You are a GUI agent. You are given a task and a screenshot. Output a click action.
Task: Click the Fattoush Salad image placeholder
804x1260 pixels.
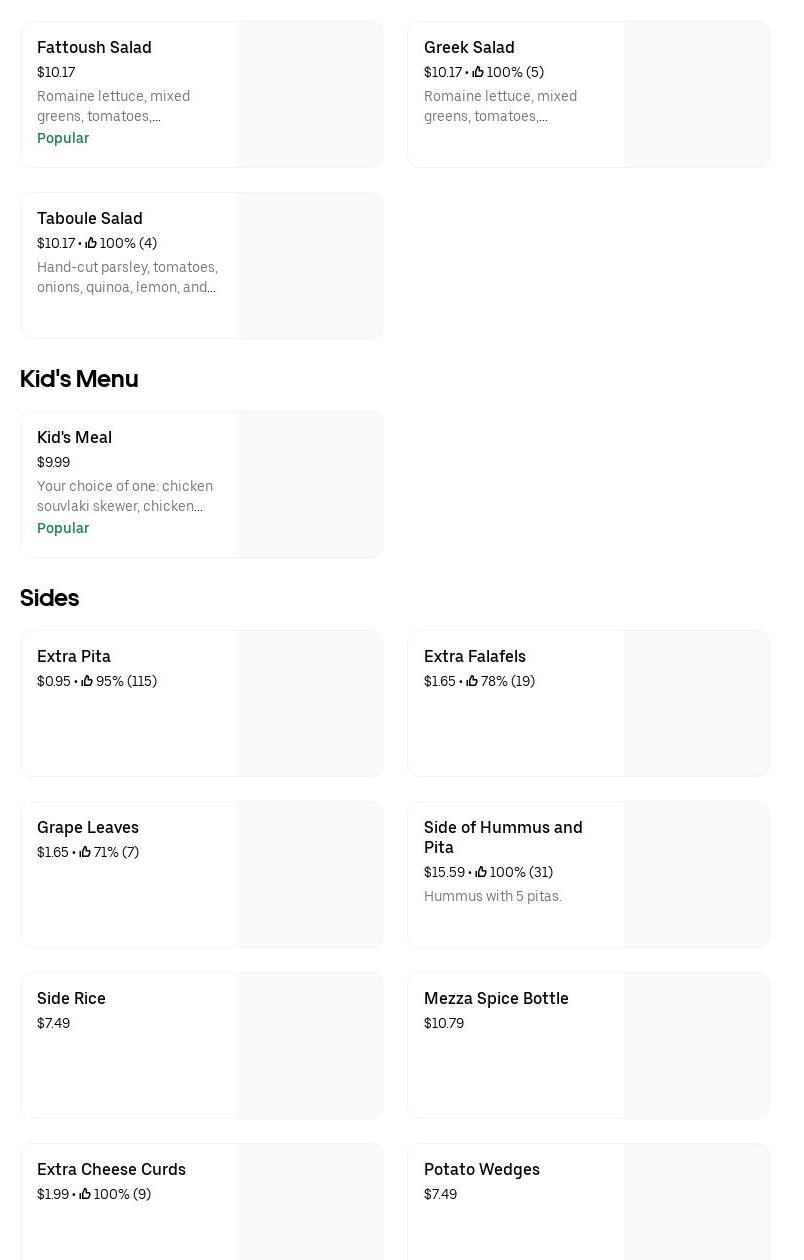tap(310, 95)
